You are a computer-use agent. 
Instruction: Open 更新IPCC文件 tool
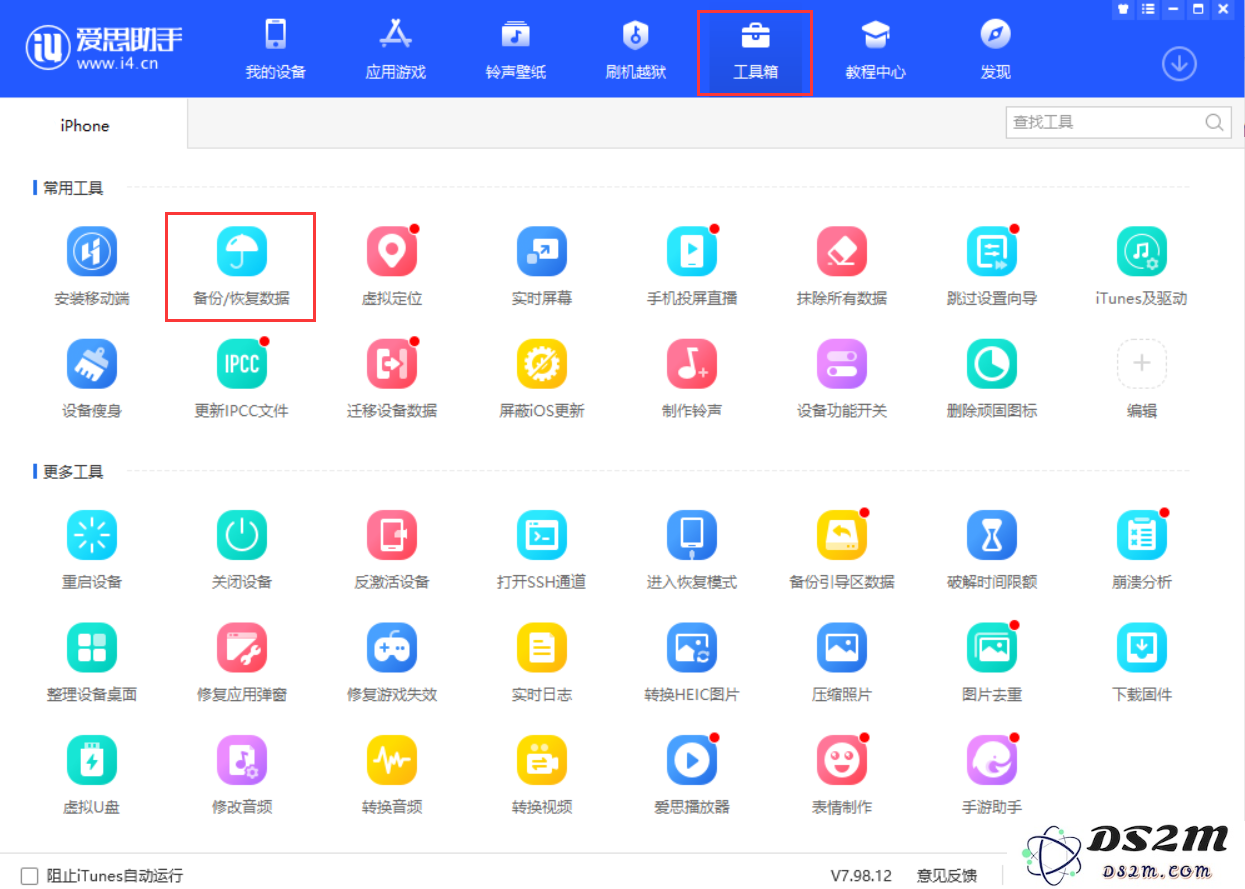click(242, 364)
